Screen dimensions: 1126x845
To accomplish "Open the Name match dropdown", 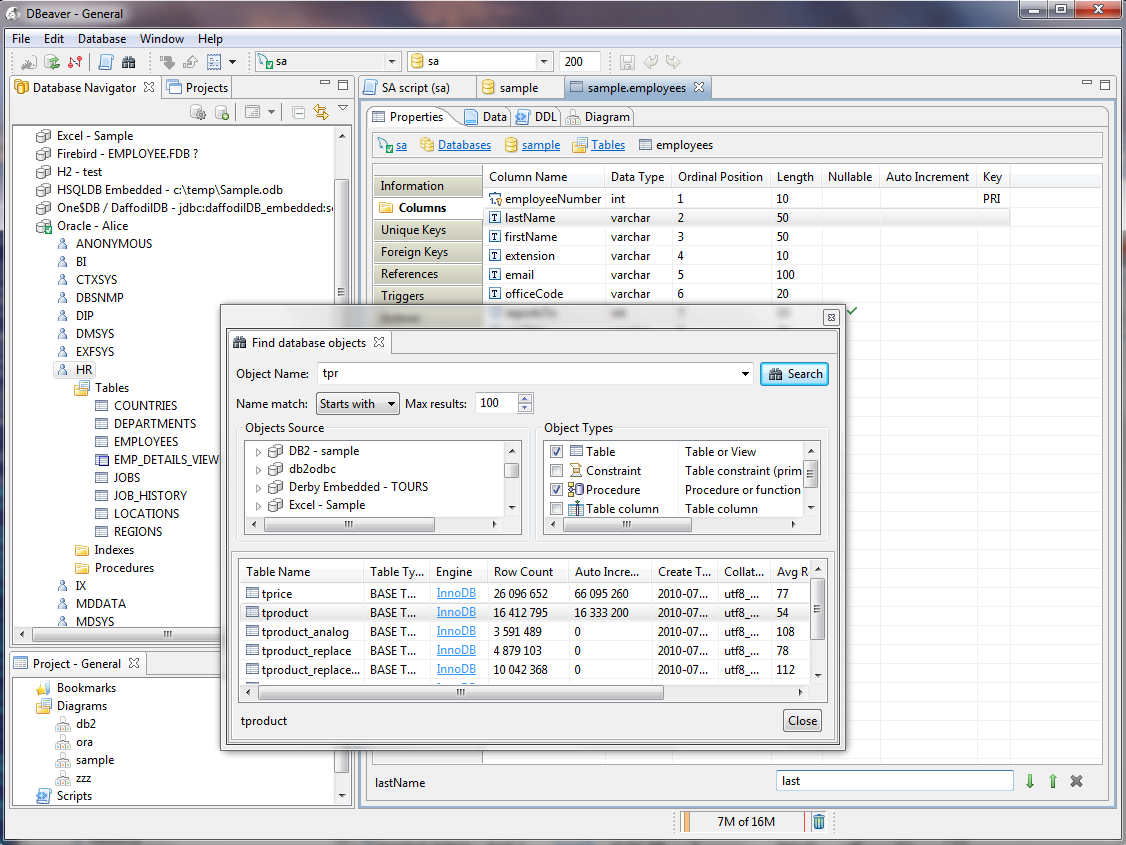I will [x=358, y=403].
